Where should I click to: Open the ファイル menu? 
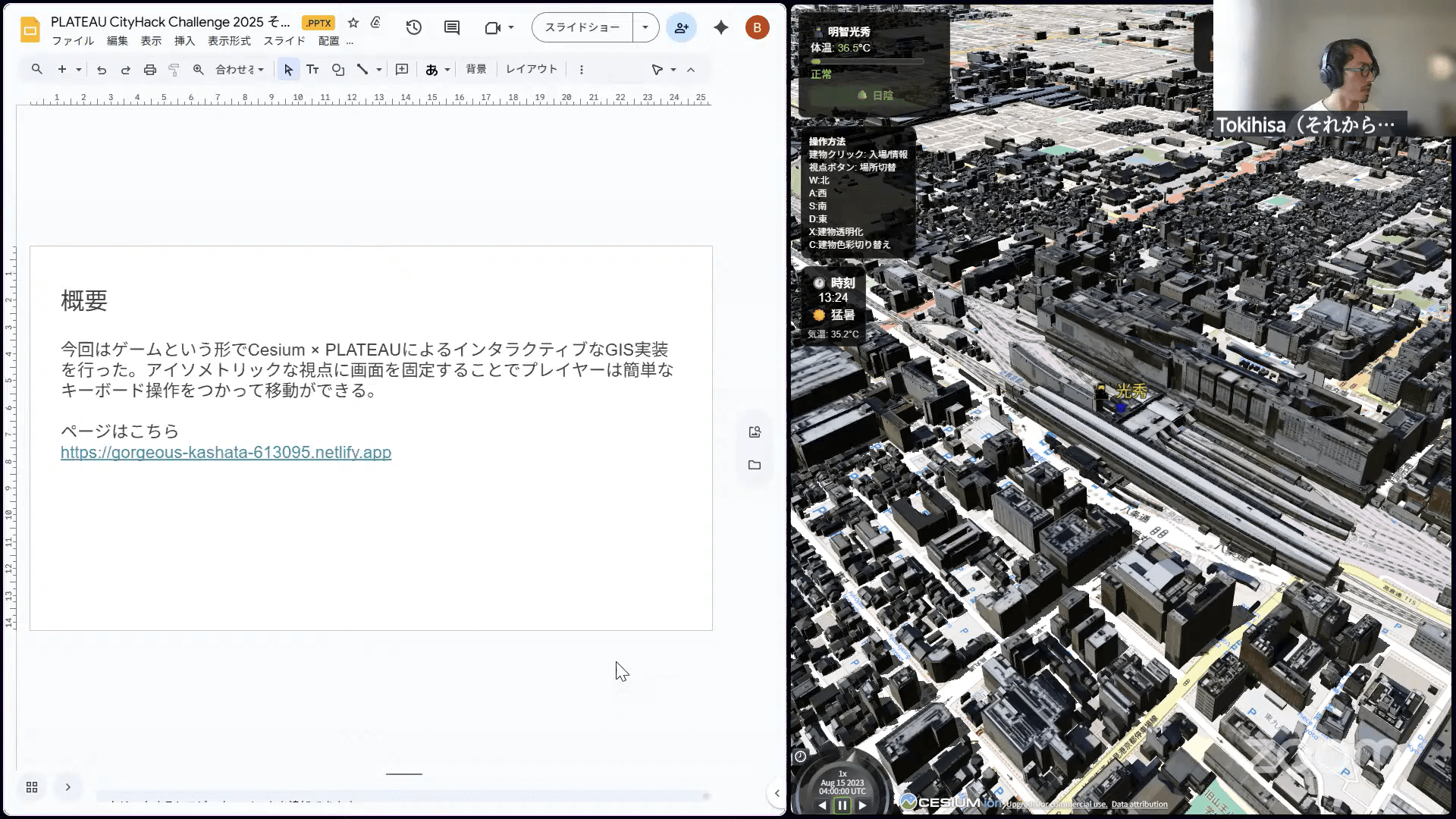pyautogui.click(x=73, y=41)
